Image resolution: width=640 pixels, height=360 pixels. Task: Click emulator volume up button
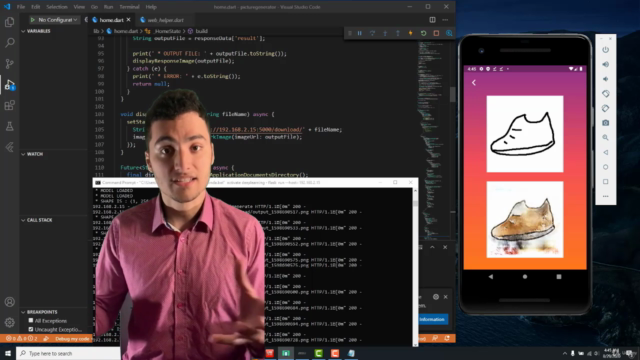point(606,64)
